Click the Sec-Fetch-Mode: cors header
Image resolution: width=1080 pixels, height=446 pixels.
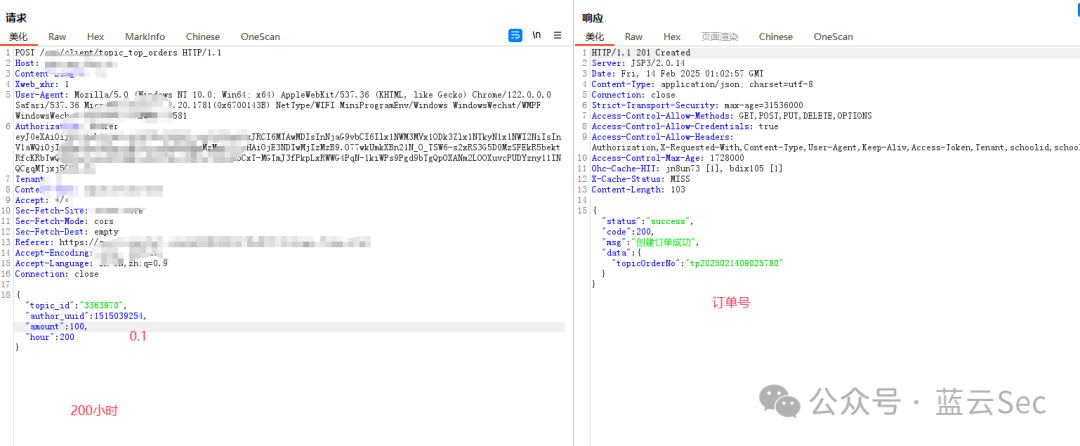pos(64,222)
